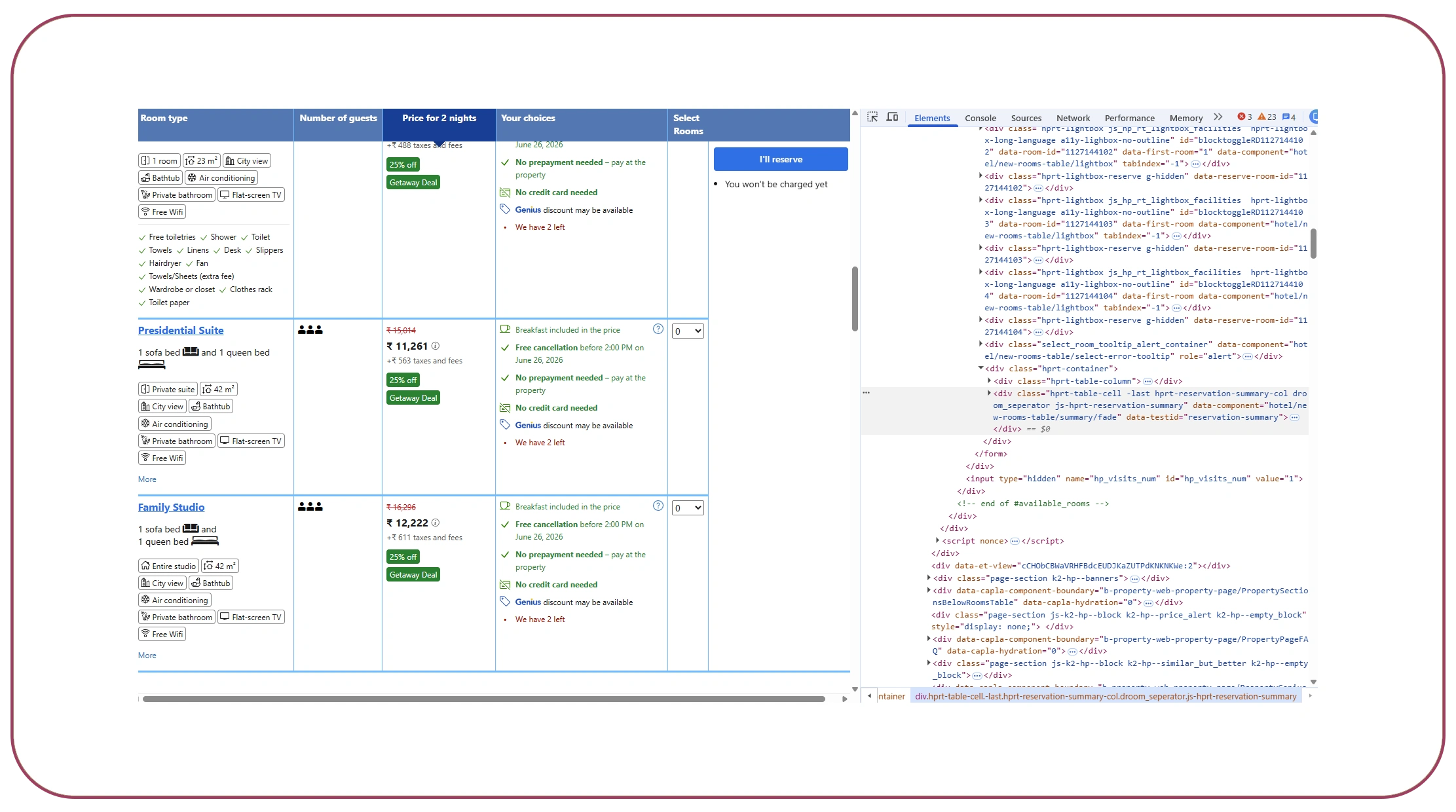This screenshot has height=812, width=1456.
Task: Click the breakfast cup icon in Presidential Suite row
Action: 505,329
